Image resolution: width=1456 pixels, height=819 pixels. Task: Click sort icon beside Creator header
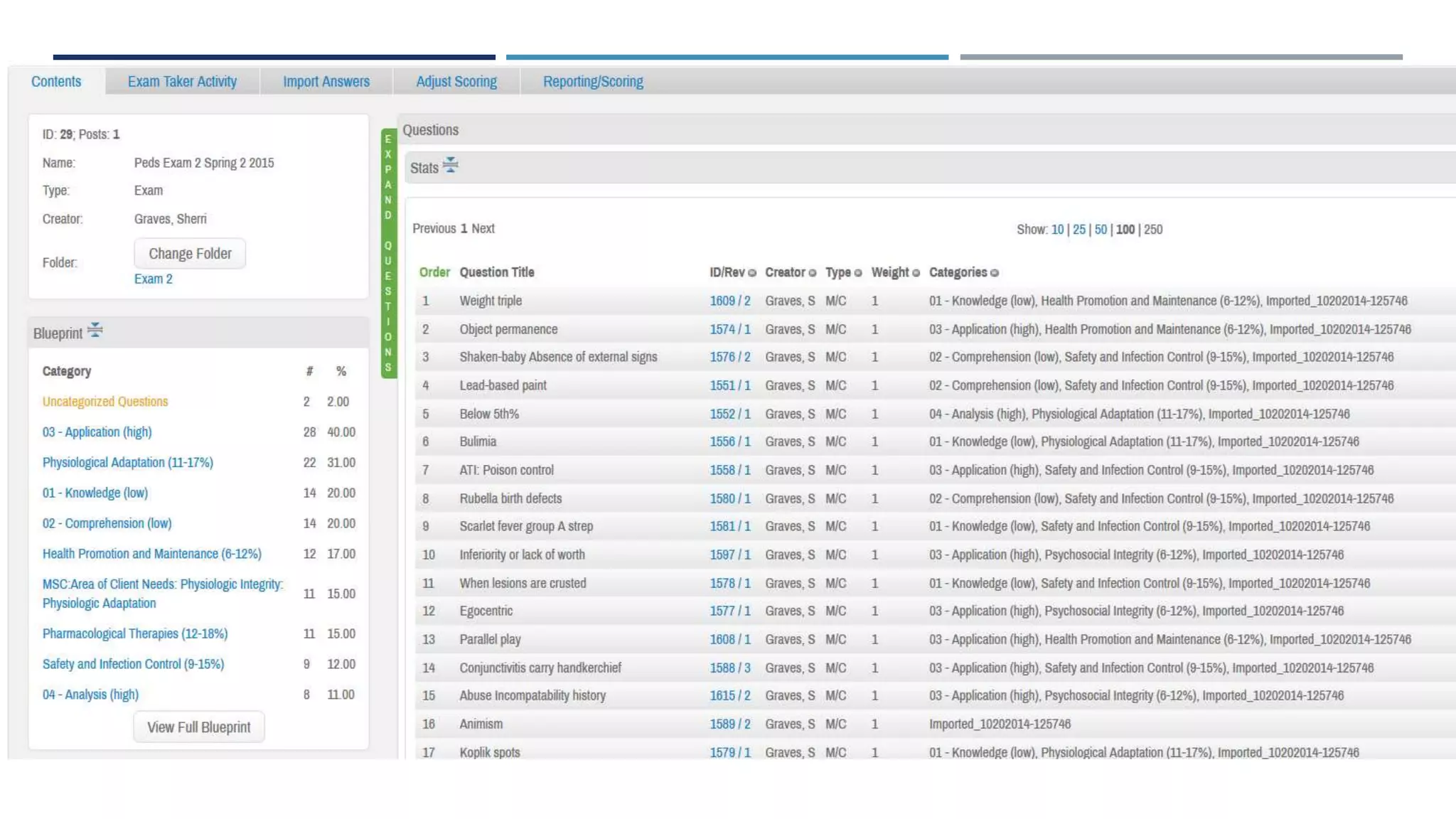(x=812, y=273)
